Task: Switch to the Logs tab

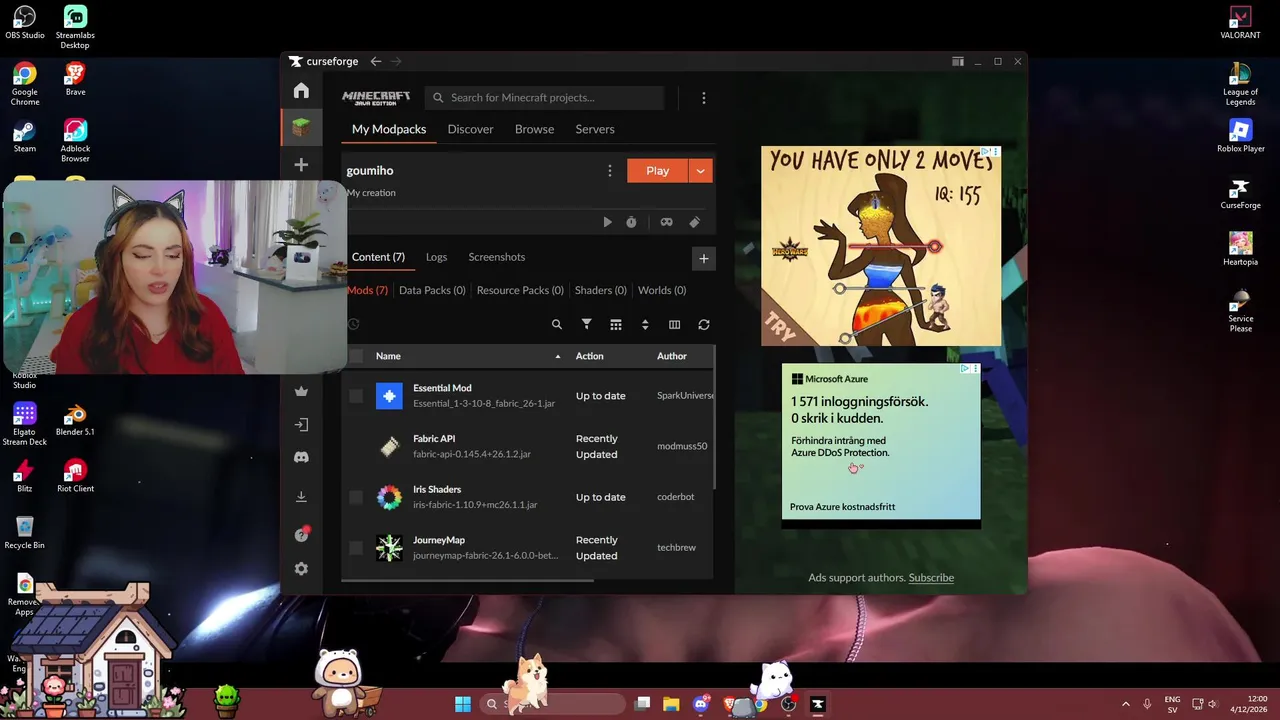Action: click(436, 257)
